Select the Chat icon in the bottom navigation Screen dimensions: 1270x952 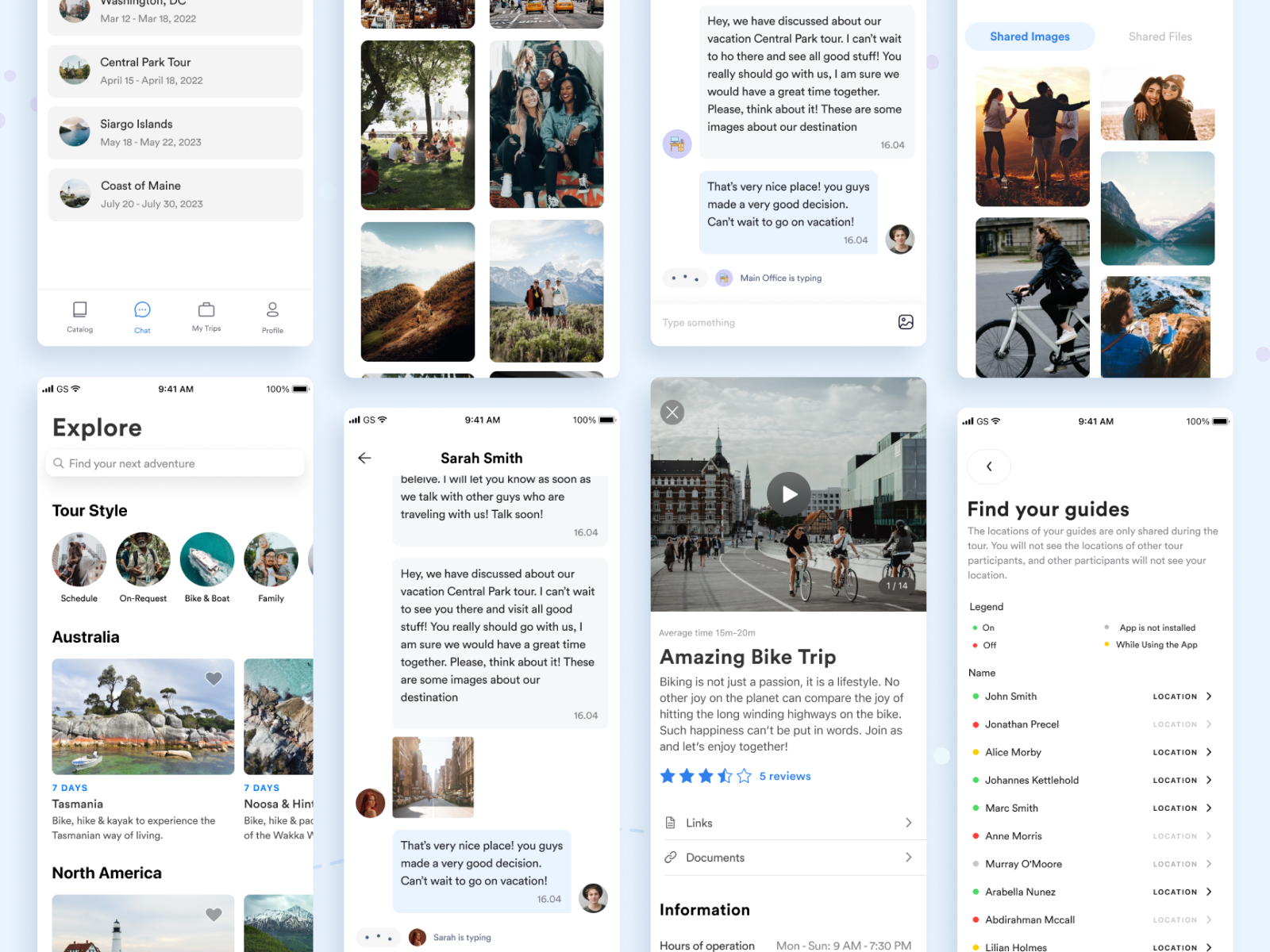point(142,316)
